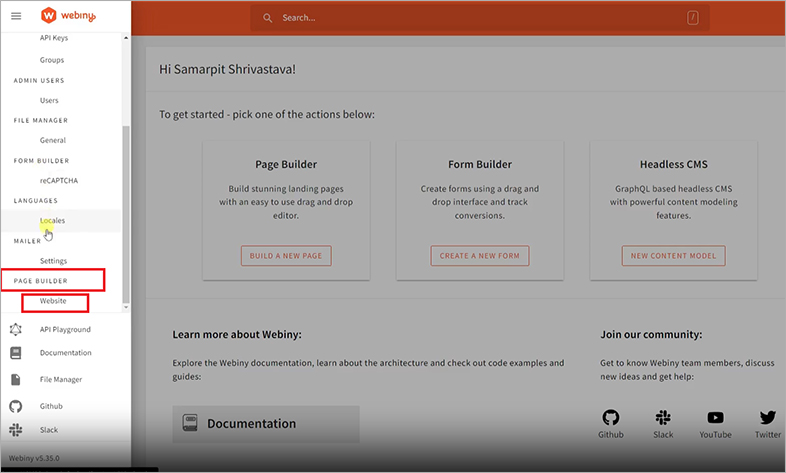Click the Webiny v5.35.0 version text
The image size is (786, 473).
point(34,458)
